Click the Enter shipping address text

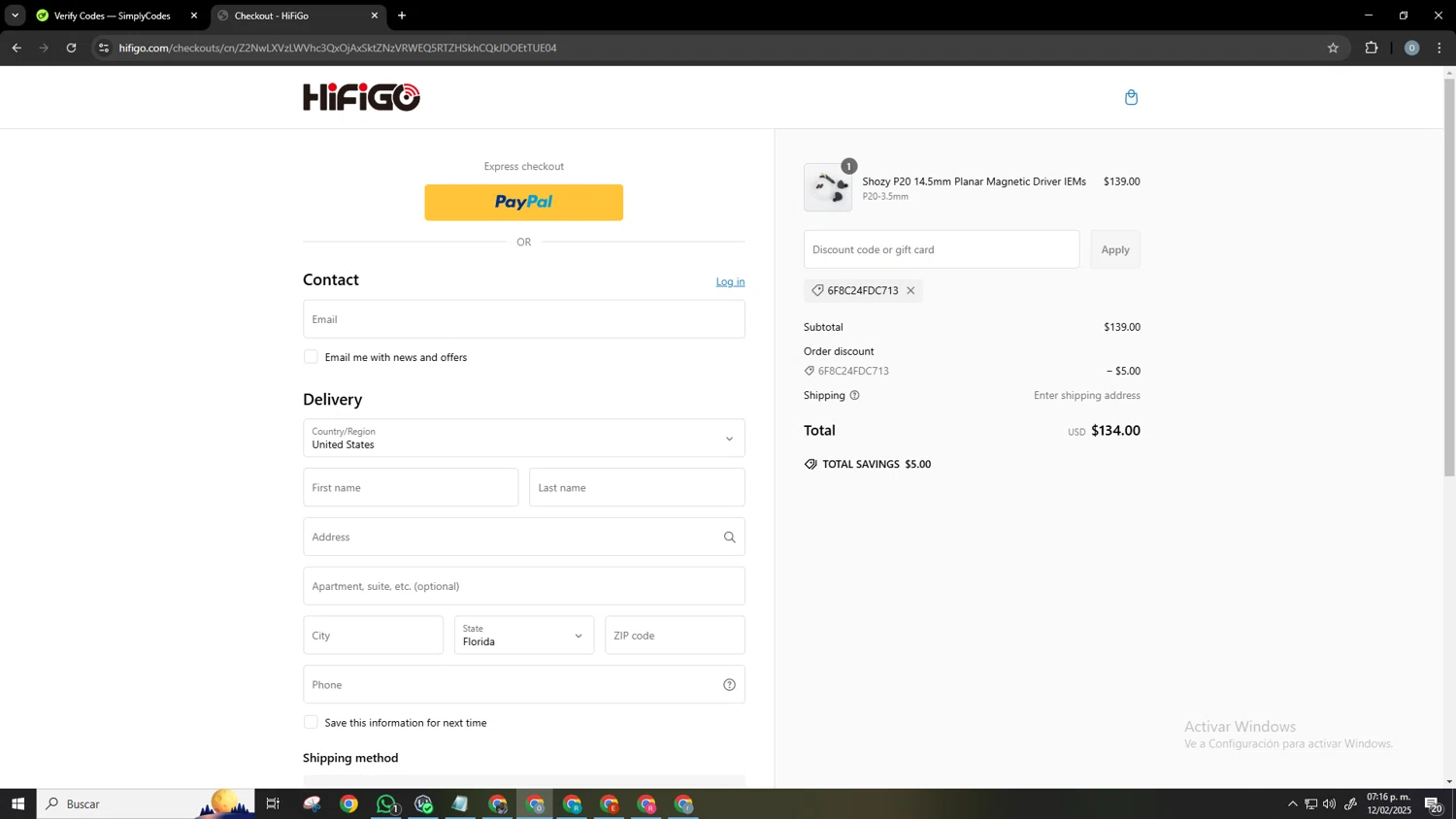point(1086,395)
